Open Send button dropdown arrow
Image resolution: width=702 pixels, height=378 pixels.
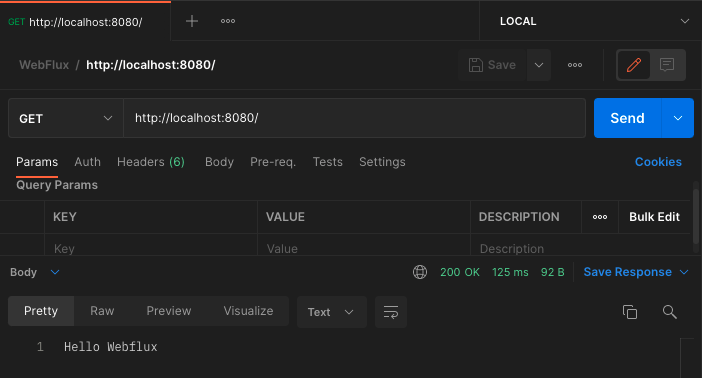[678, 118]
